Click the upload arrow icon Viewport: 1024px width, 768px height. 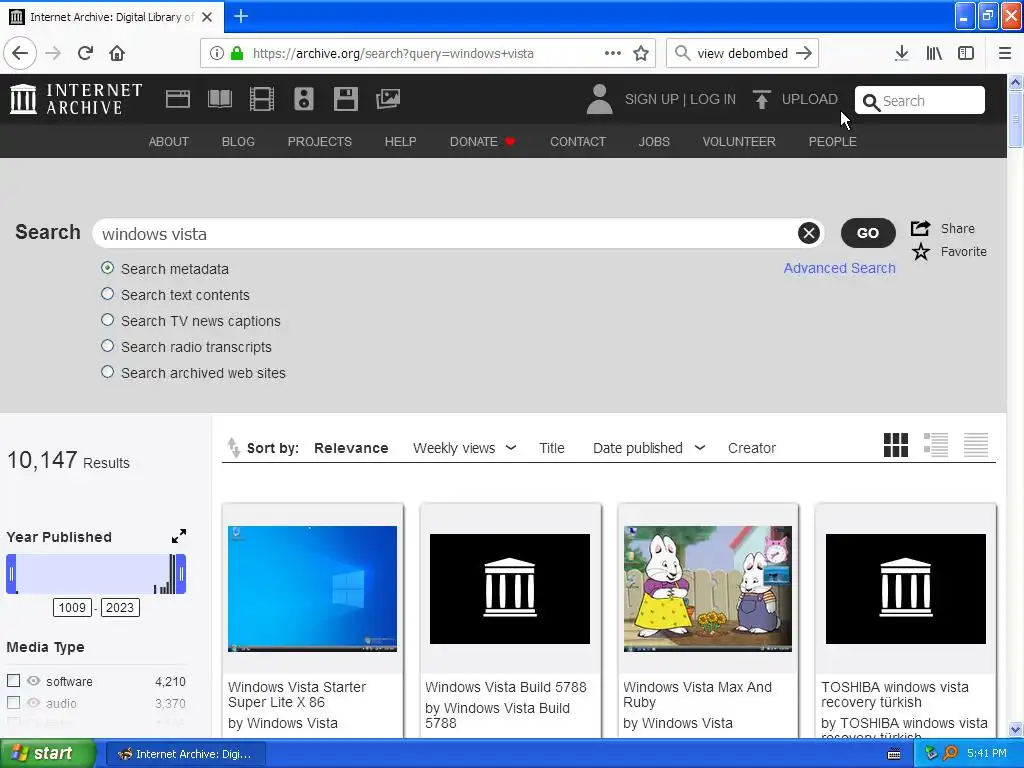point(761,99)
